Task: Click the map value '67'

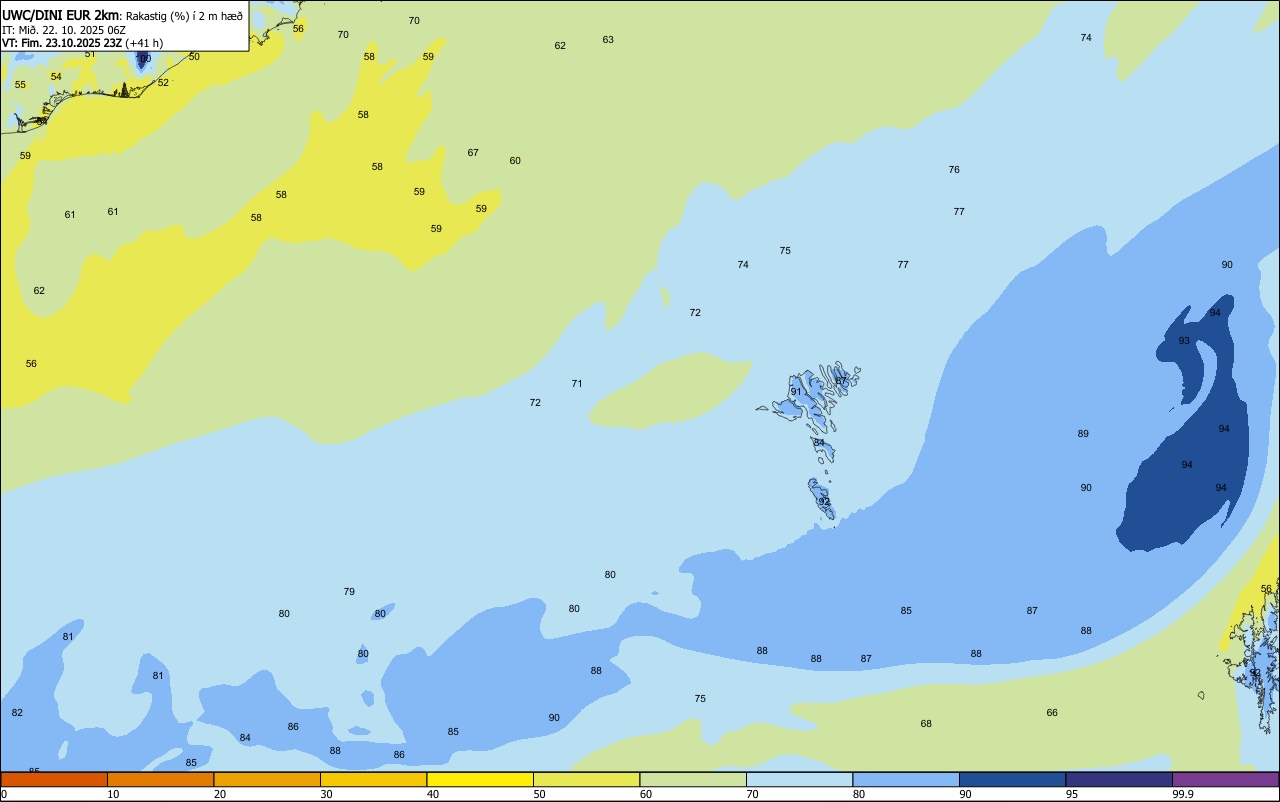Action: tap(473, 153)
